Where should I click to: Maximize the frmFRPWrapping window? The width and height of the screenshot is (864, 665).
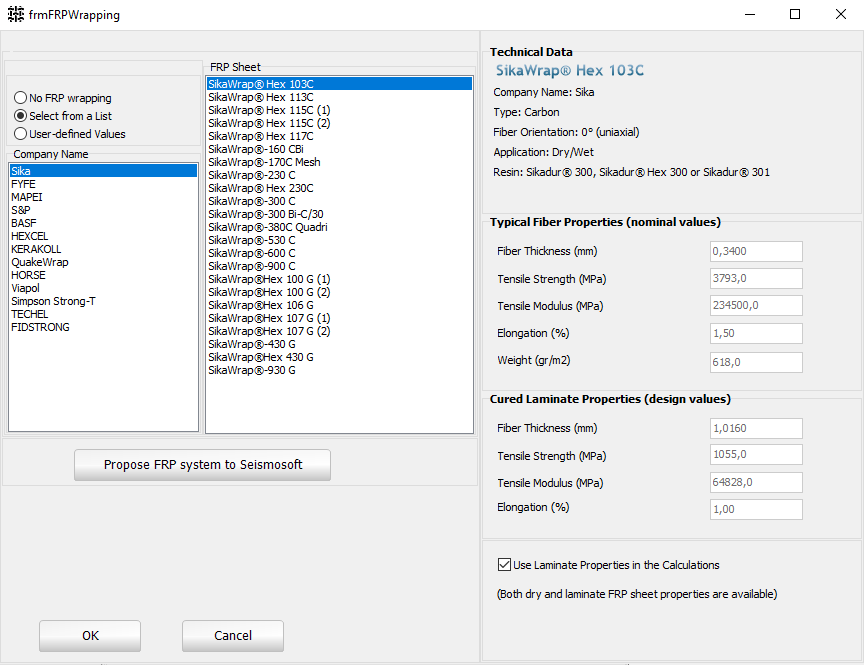[795, 14]
